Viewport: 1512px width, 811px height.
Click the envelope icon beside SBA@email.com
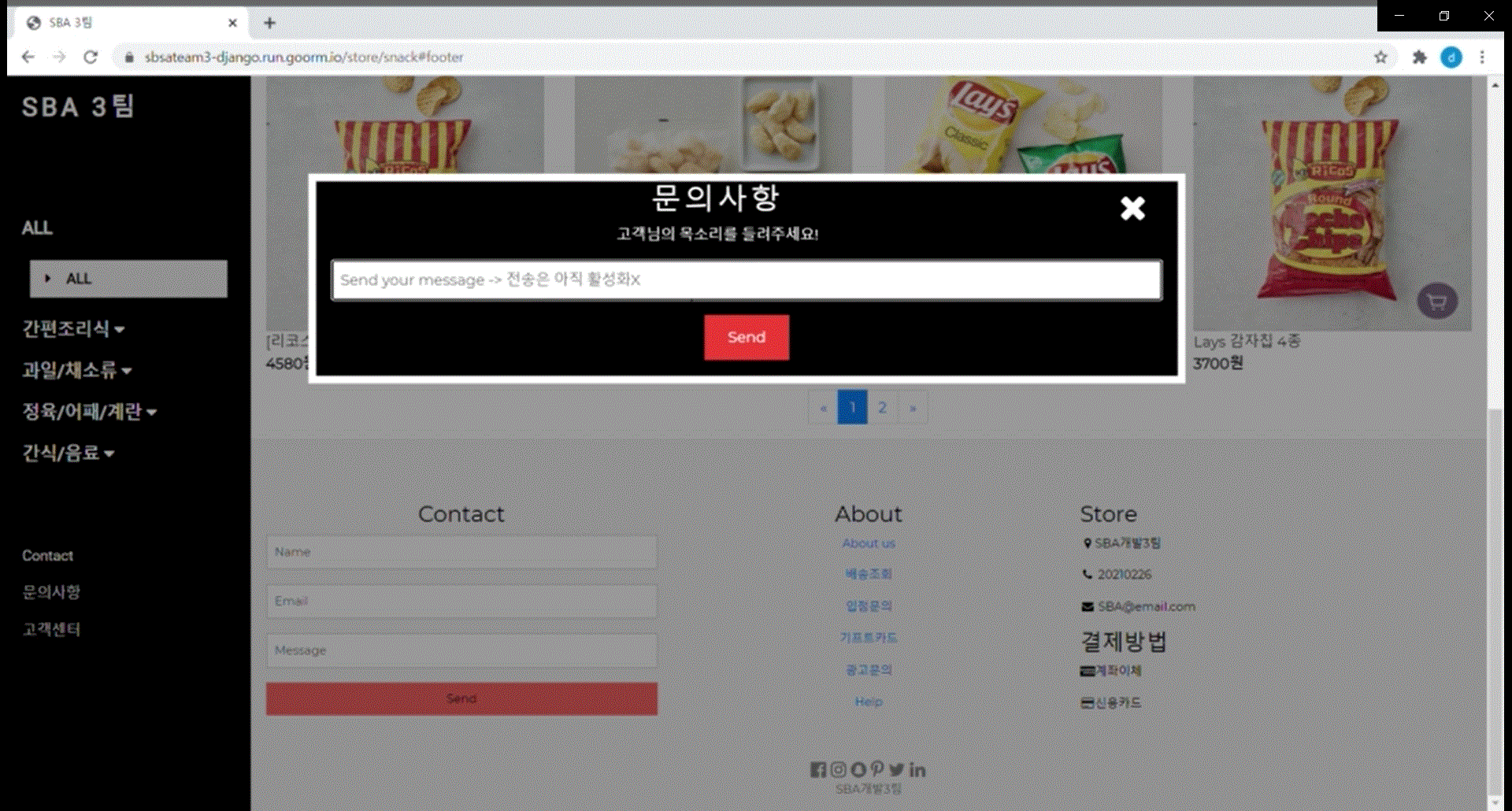(1088, 605)
